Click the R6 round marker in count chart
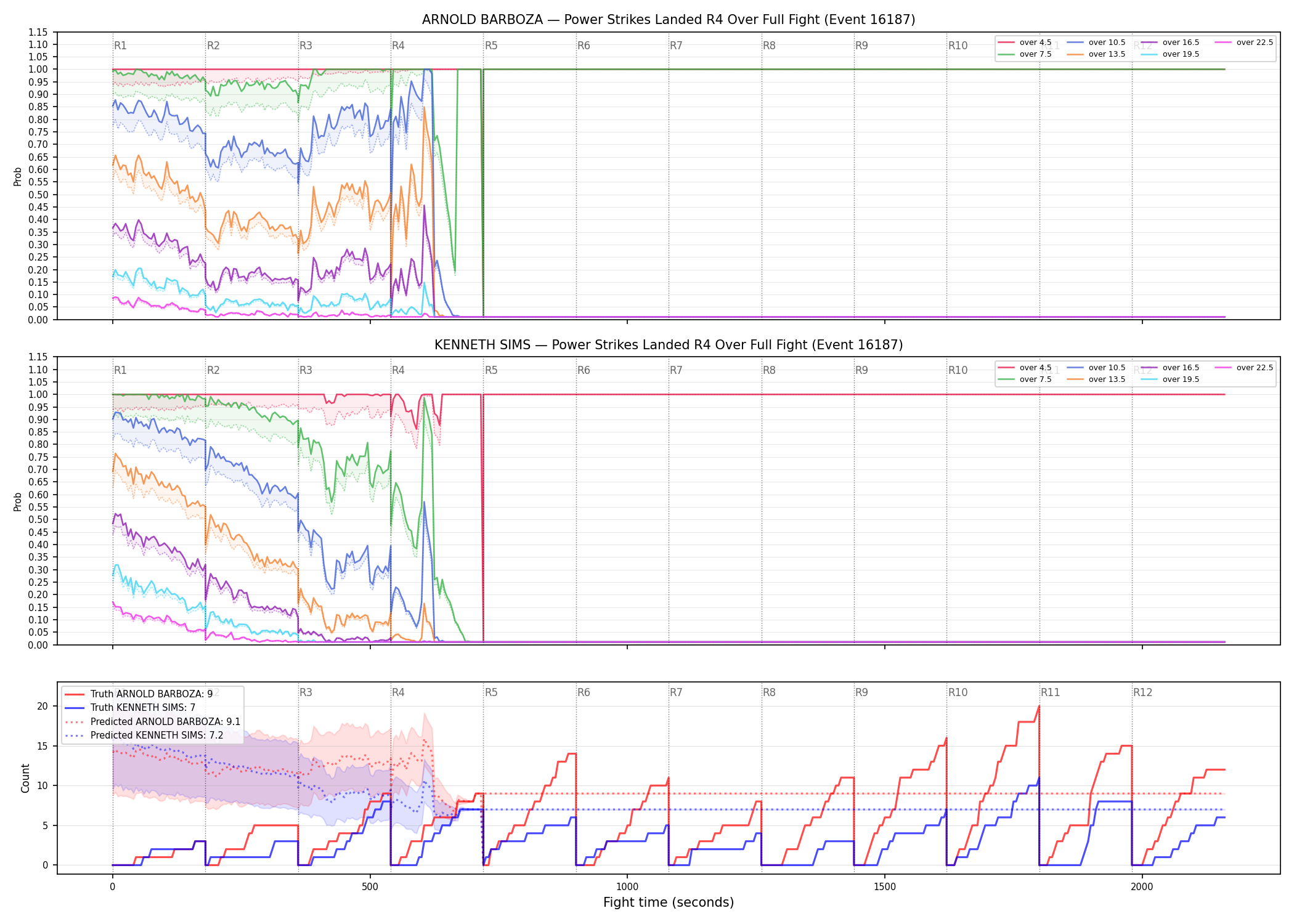The image size is (1294, 924). coord(584,692)
